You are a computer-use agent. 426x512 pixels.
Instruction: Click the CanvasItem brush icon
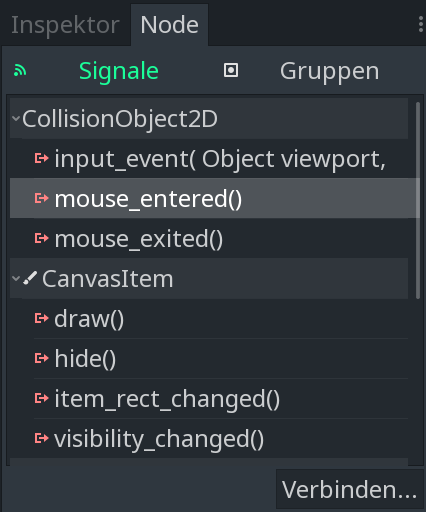point(30,278)
